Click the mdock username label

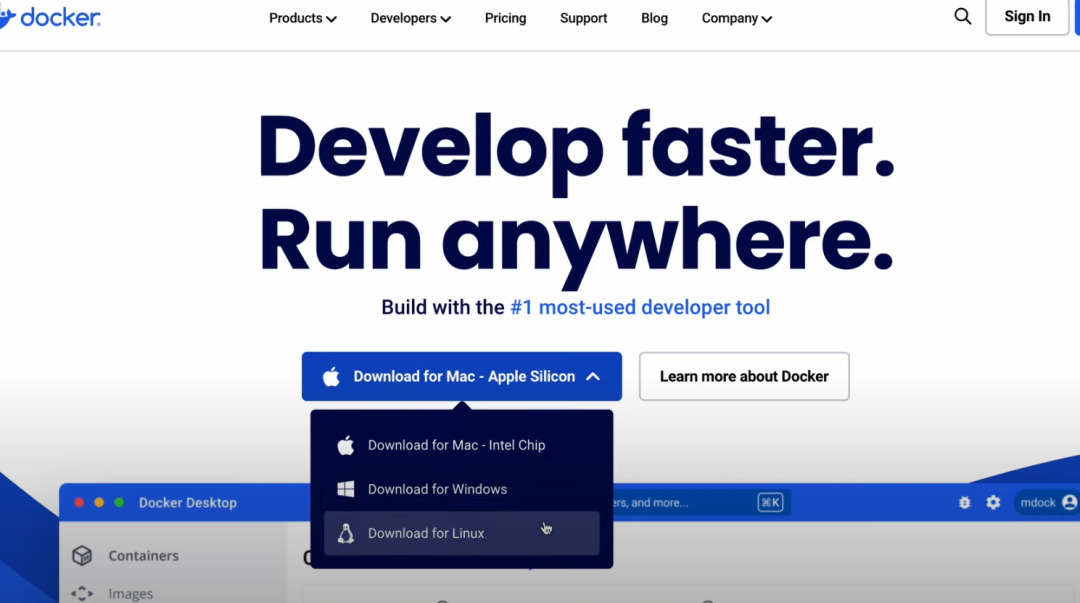tap(1038, 502)
